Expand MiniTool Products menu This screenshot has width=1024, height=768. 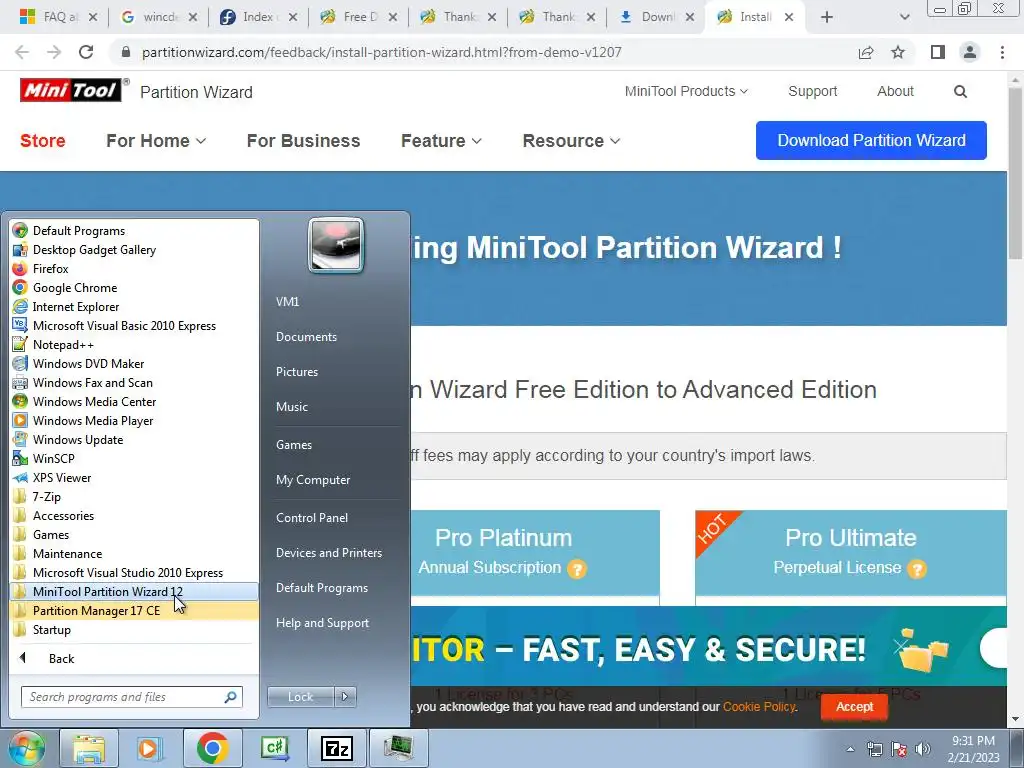tap(686, 91)
